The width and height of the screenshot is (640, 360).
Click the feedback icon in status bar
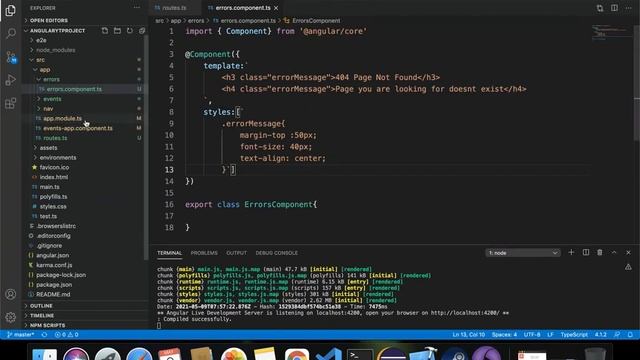point(617,335)
